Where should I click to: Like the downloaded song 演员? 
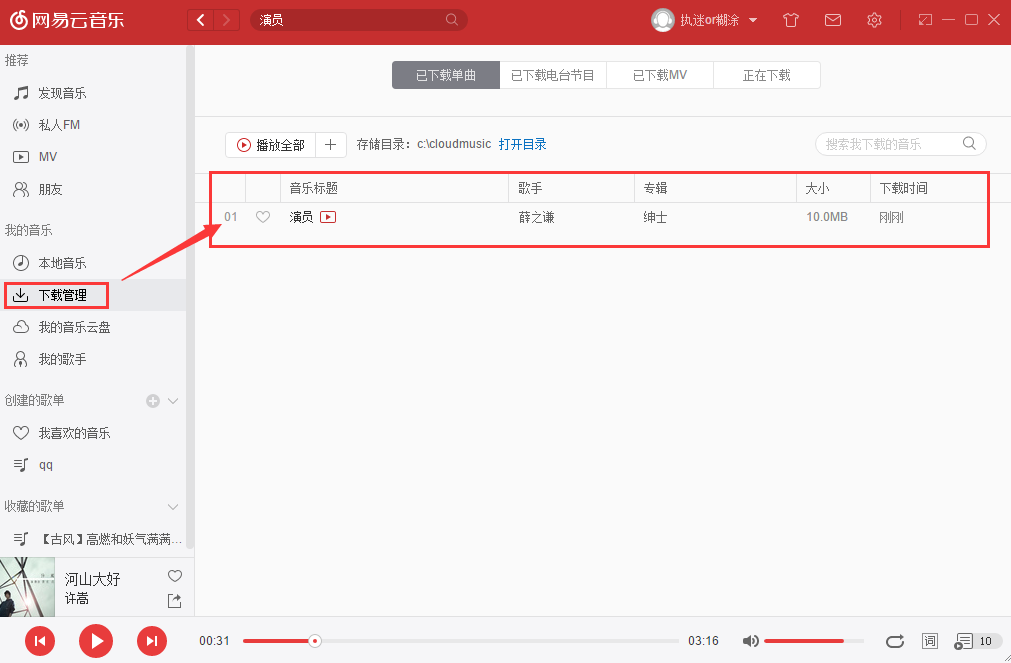[262, 216]
